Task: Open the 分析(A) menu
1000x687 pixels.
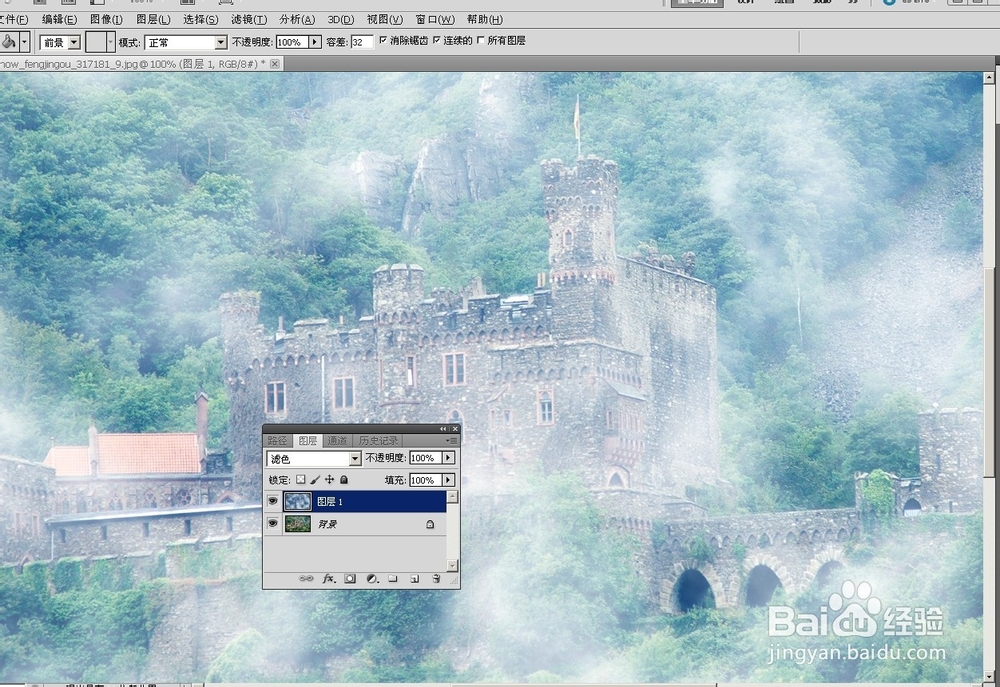Action: pyautogui.click(x=297, y=20)
